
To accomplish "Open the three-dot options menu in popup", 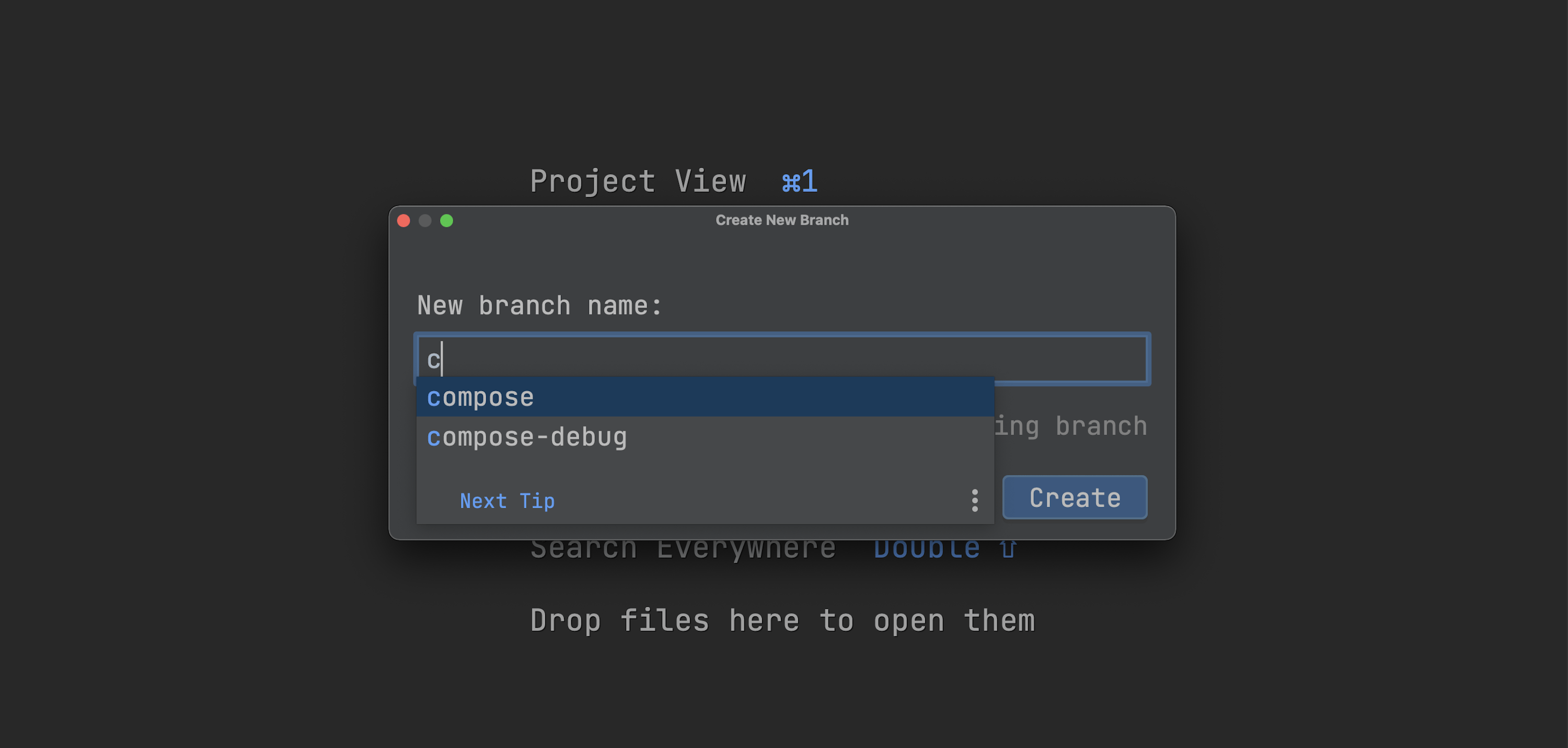I will [975, 500].
